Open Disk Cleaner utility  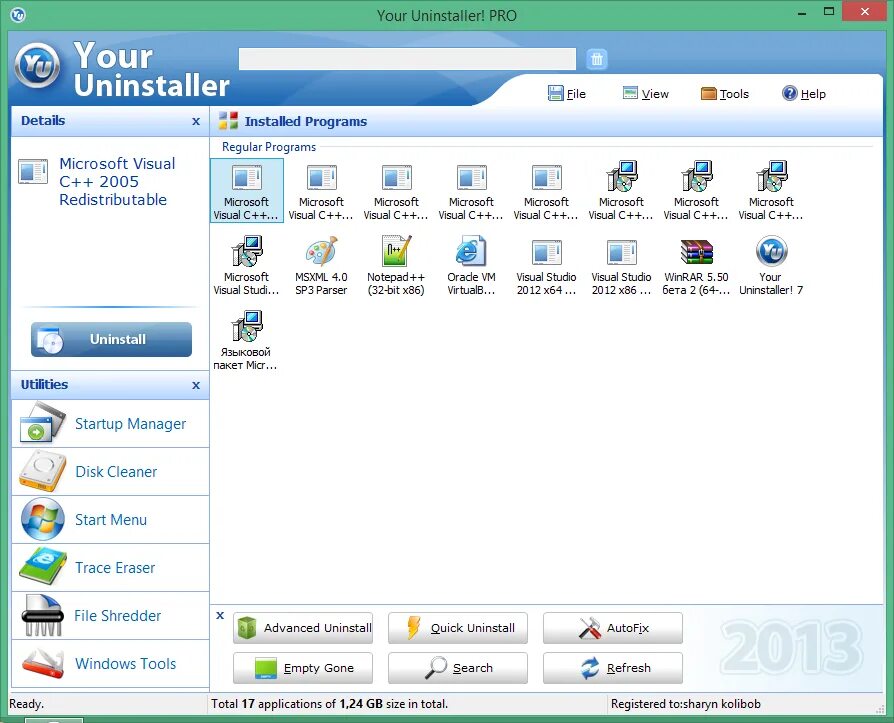(x=111, y=472)
